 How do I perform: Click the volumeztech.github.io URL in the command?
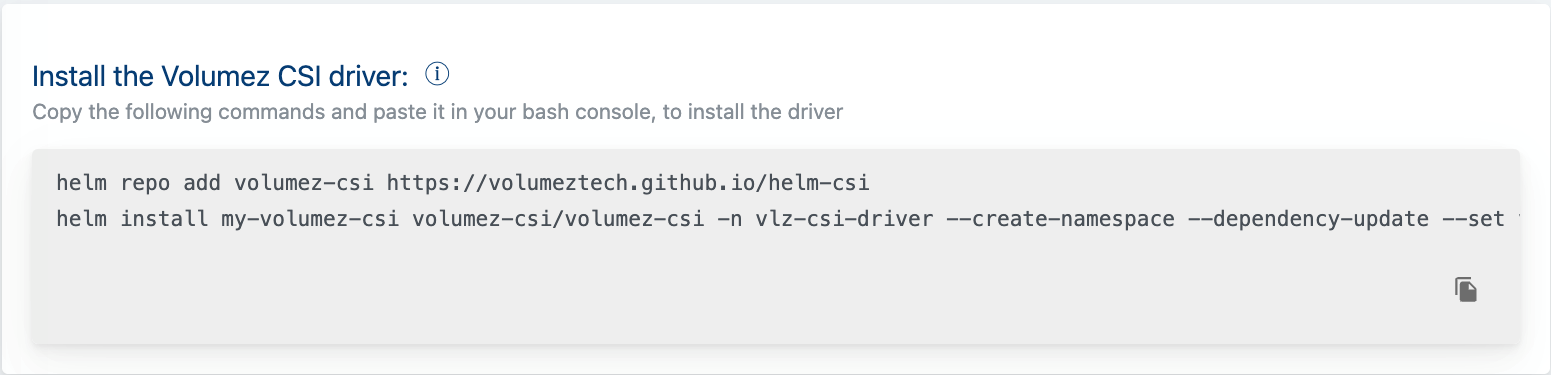(629, 183)
